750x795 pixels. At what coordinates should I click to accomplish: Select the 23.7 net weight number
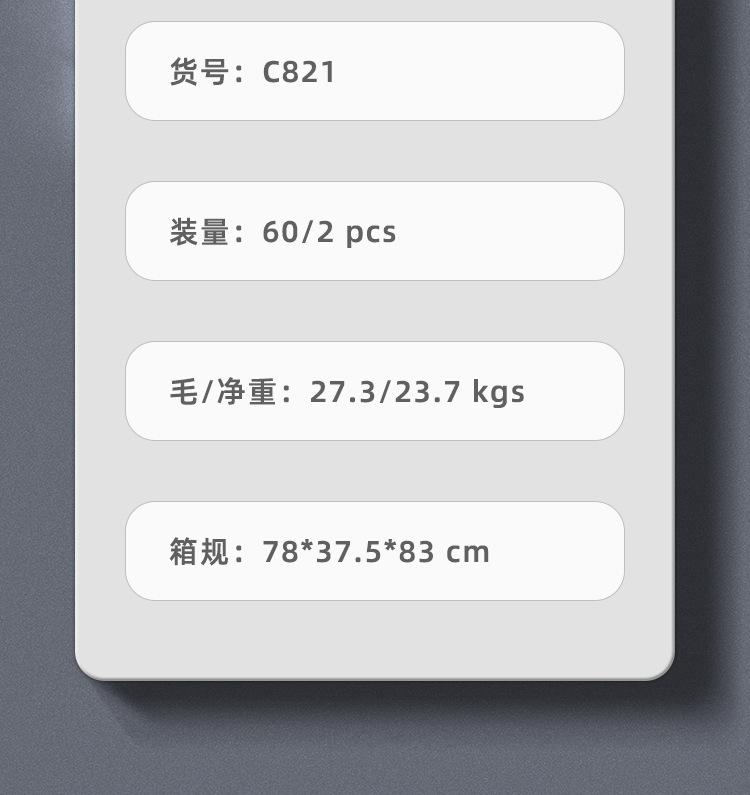[427, 392]
